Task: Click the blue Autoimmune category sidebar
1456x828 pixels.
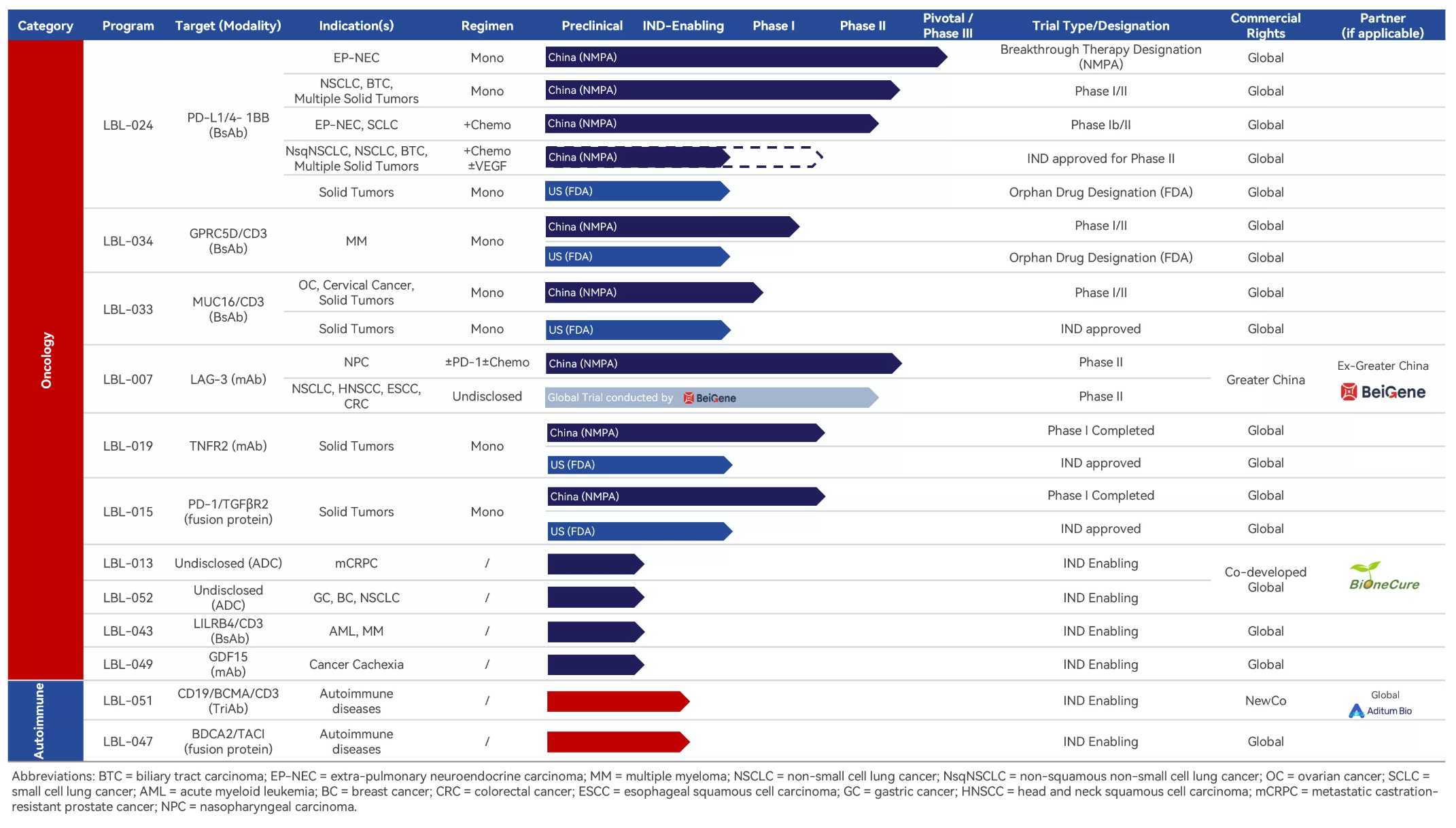Action: click(x=46, y=721)
